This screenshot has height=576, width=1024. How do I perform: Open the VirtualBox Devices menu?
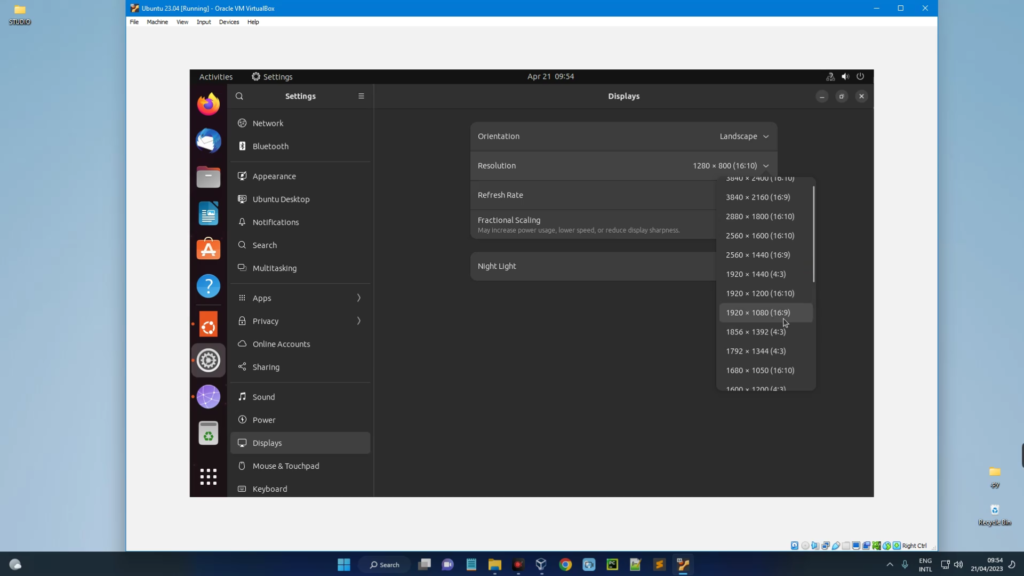coord(229,22)
